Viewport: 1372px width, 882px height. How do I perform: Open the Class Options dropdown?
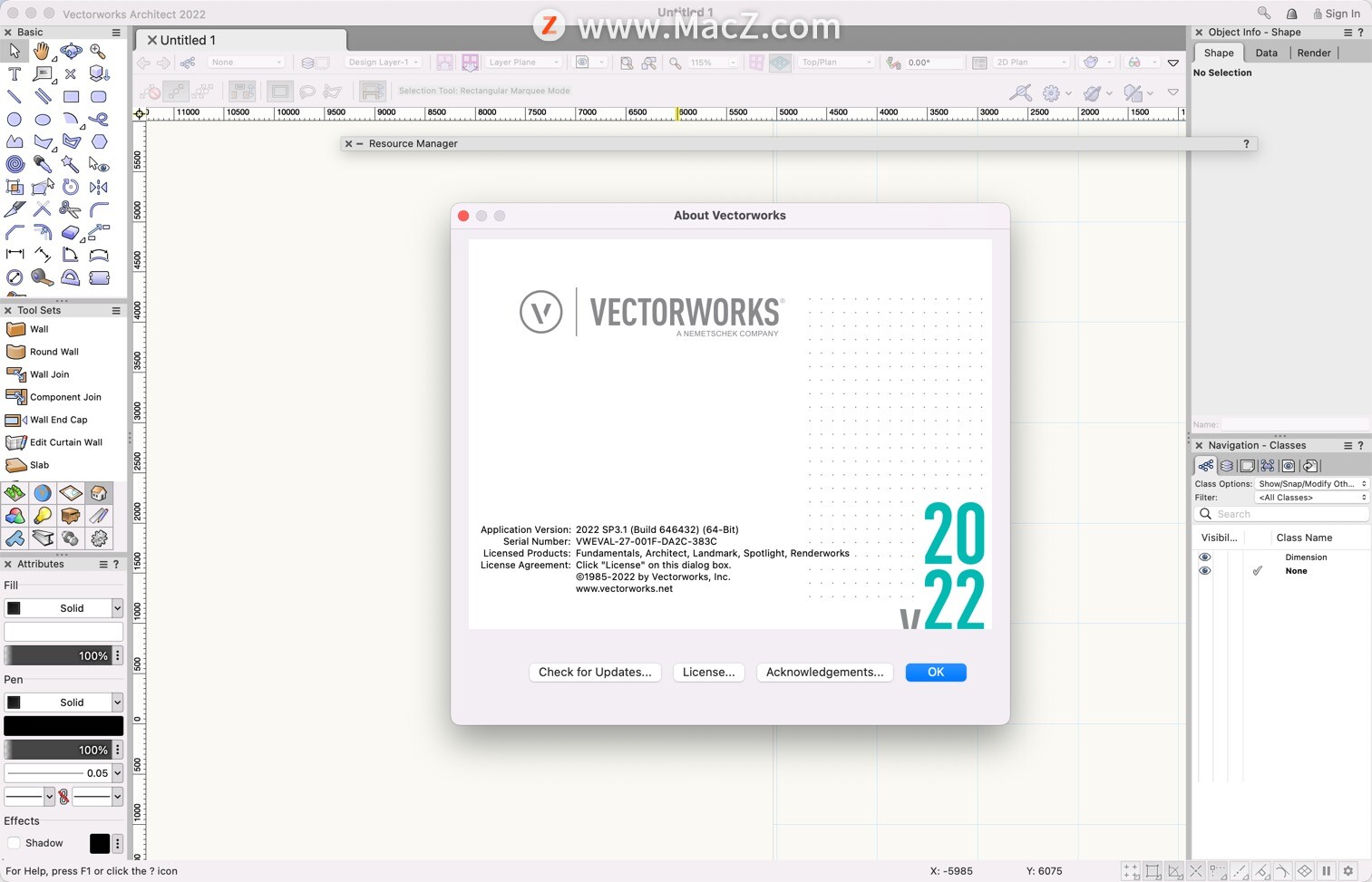(1311, 484)
